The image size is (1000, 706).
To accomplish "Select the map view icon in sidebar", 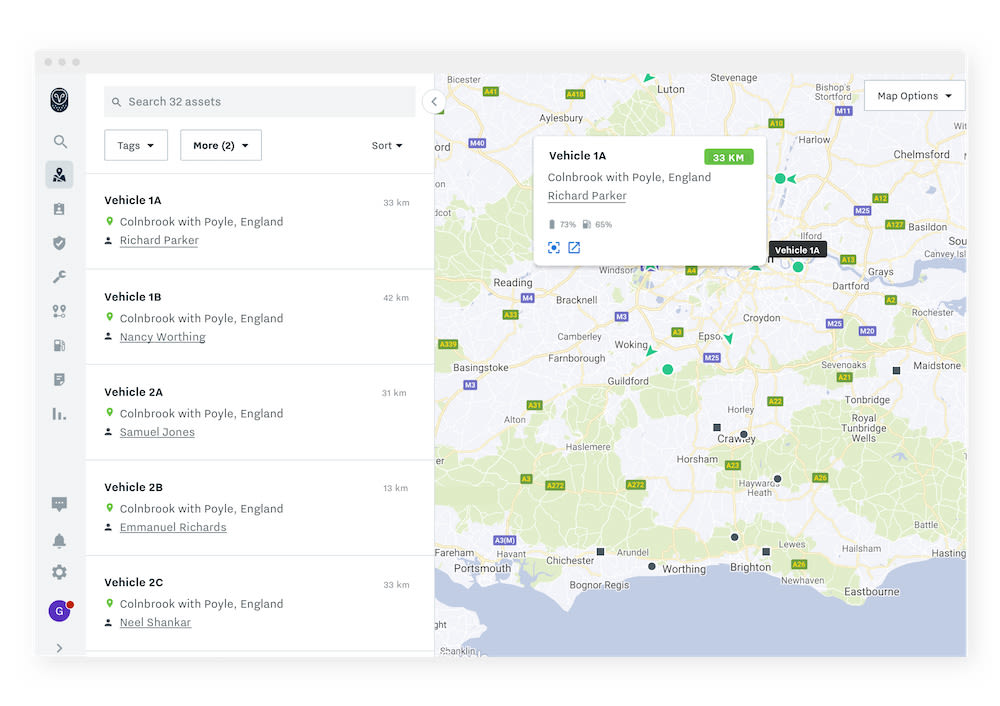I will [x=60, y=174].
